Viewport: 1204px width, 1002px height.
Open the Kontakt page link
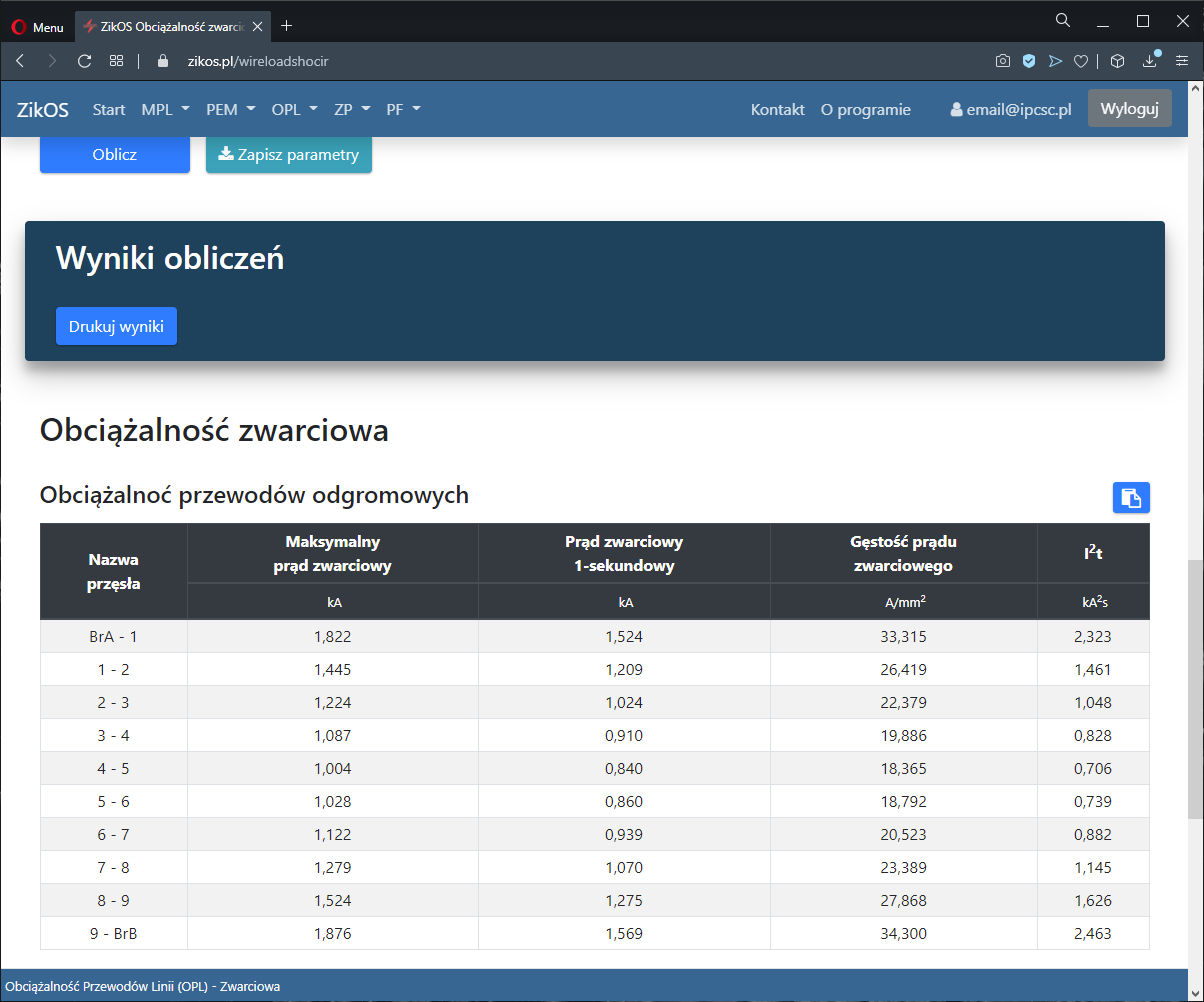[x=777, y=109]
